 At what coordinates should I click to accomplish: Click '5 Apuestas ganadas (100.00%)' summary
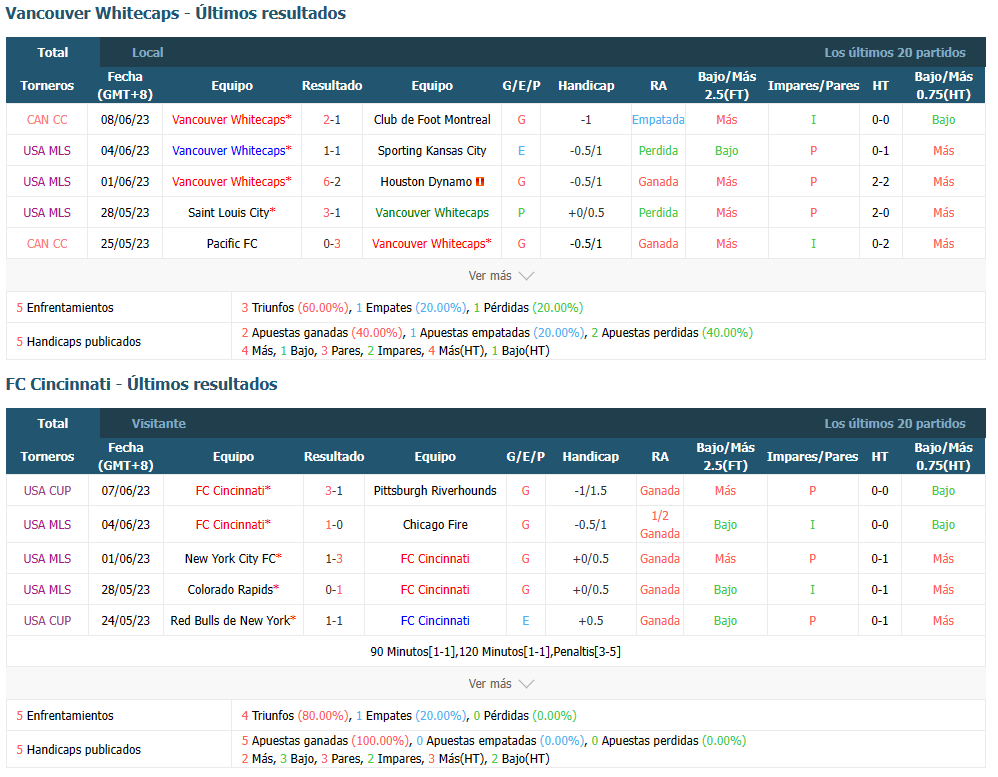coord(325,741)
